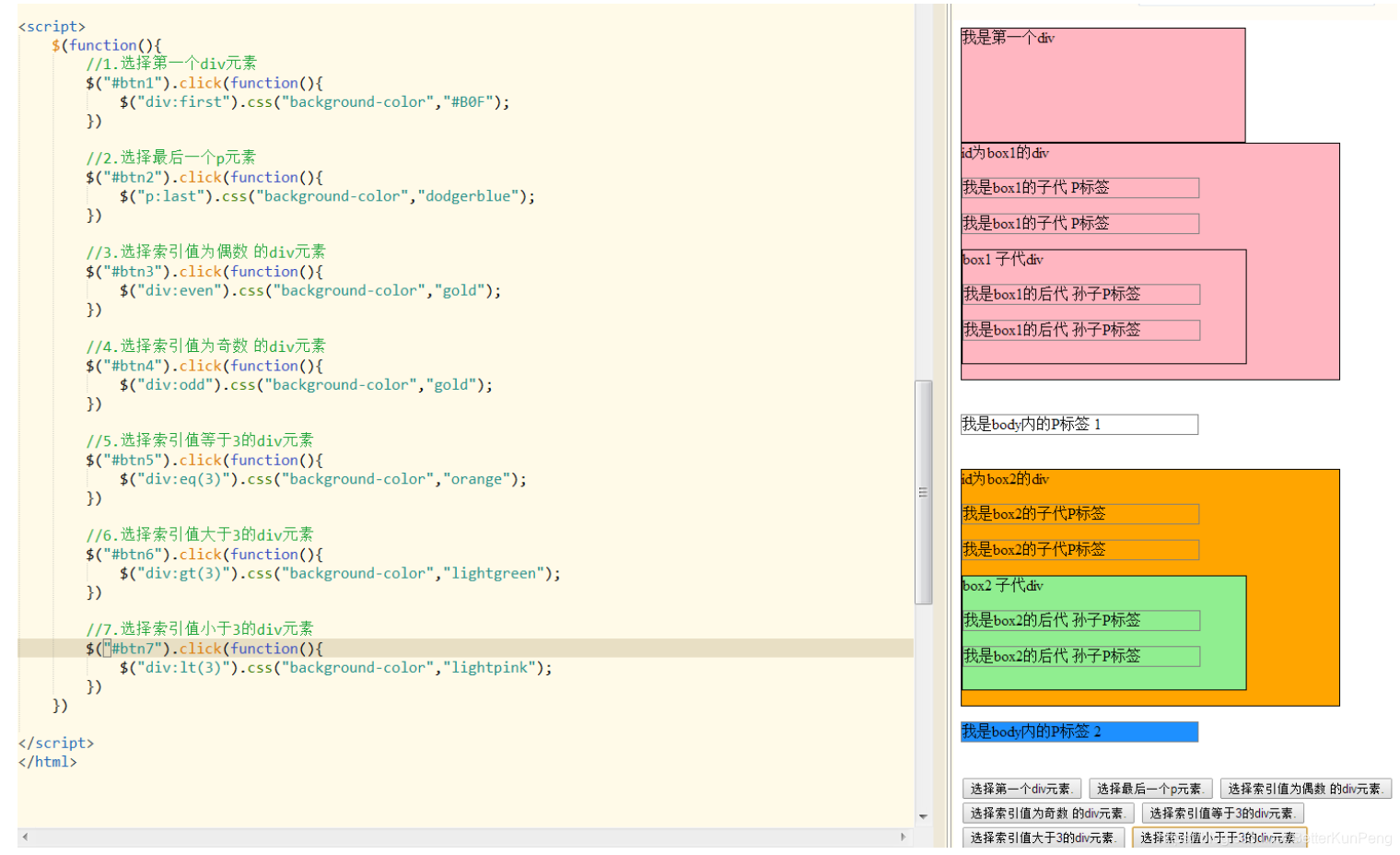Click the closing </html> tag line

click(x=48, y=762)
